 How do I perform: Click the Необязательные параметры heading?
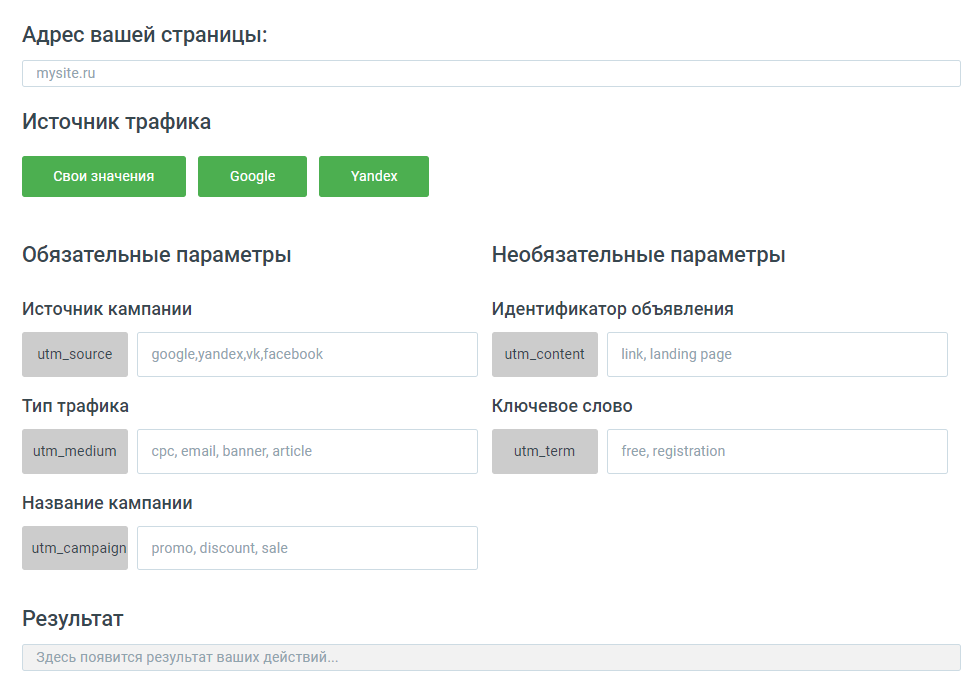(x=638, y=255)
